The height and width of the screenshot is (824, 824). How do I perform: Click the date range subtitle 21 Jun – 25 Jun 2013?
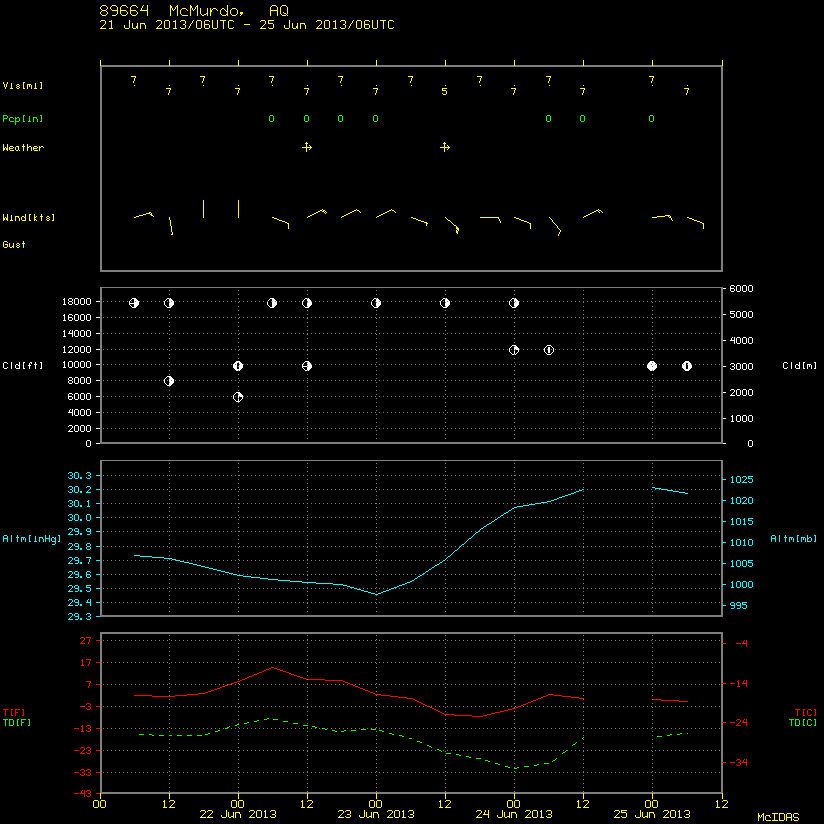tap(247, 25)
